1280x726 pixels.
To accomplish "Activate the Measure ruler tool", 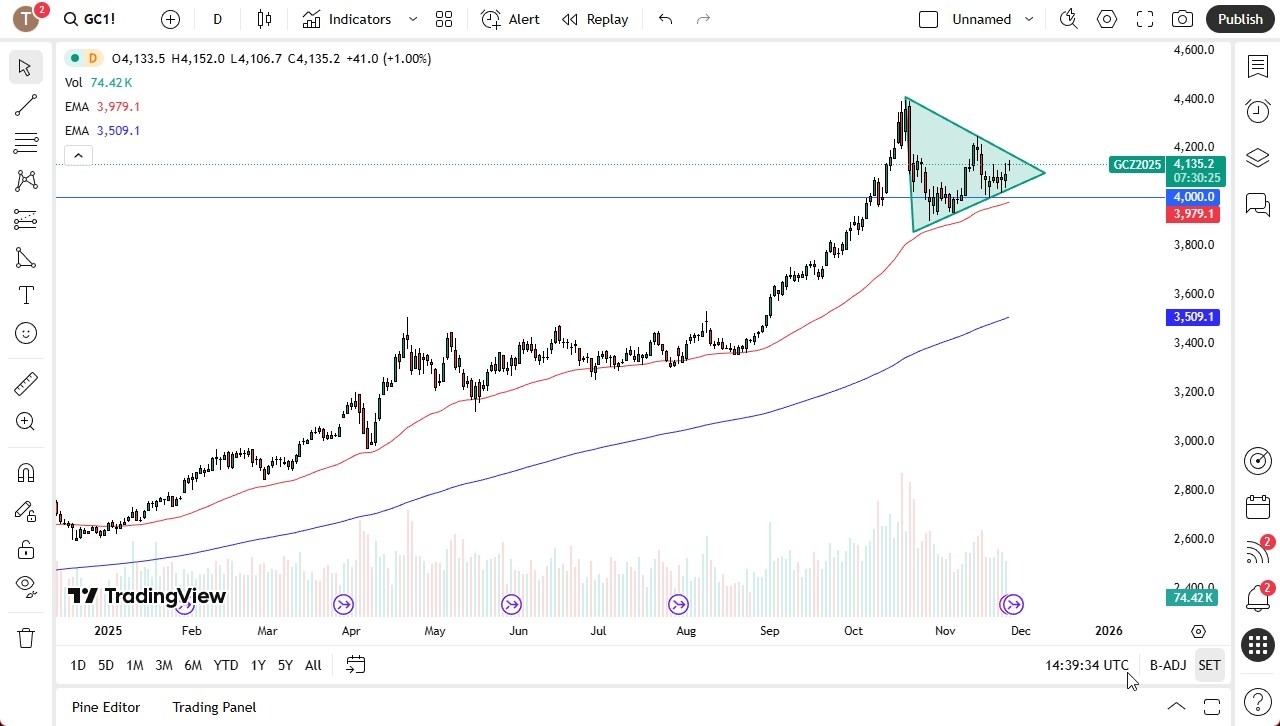I will [26, 383].
